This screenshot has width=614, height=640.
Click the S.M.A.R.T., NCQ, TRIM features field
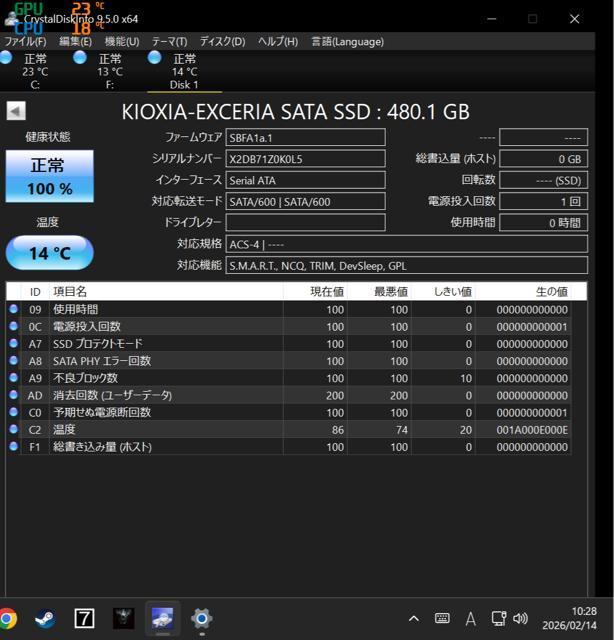pyautogui.click(x=407, y=265)
